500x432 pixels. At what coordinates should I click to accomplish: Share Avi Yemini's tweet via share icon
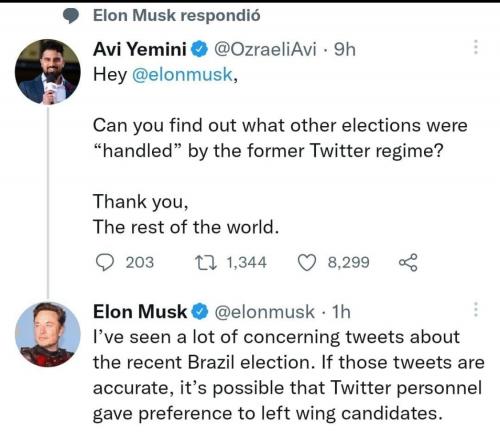pyautogui.click(x=408, y=262)
